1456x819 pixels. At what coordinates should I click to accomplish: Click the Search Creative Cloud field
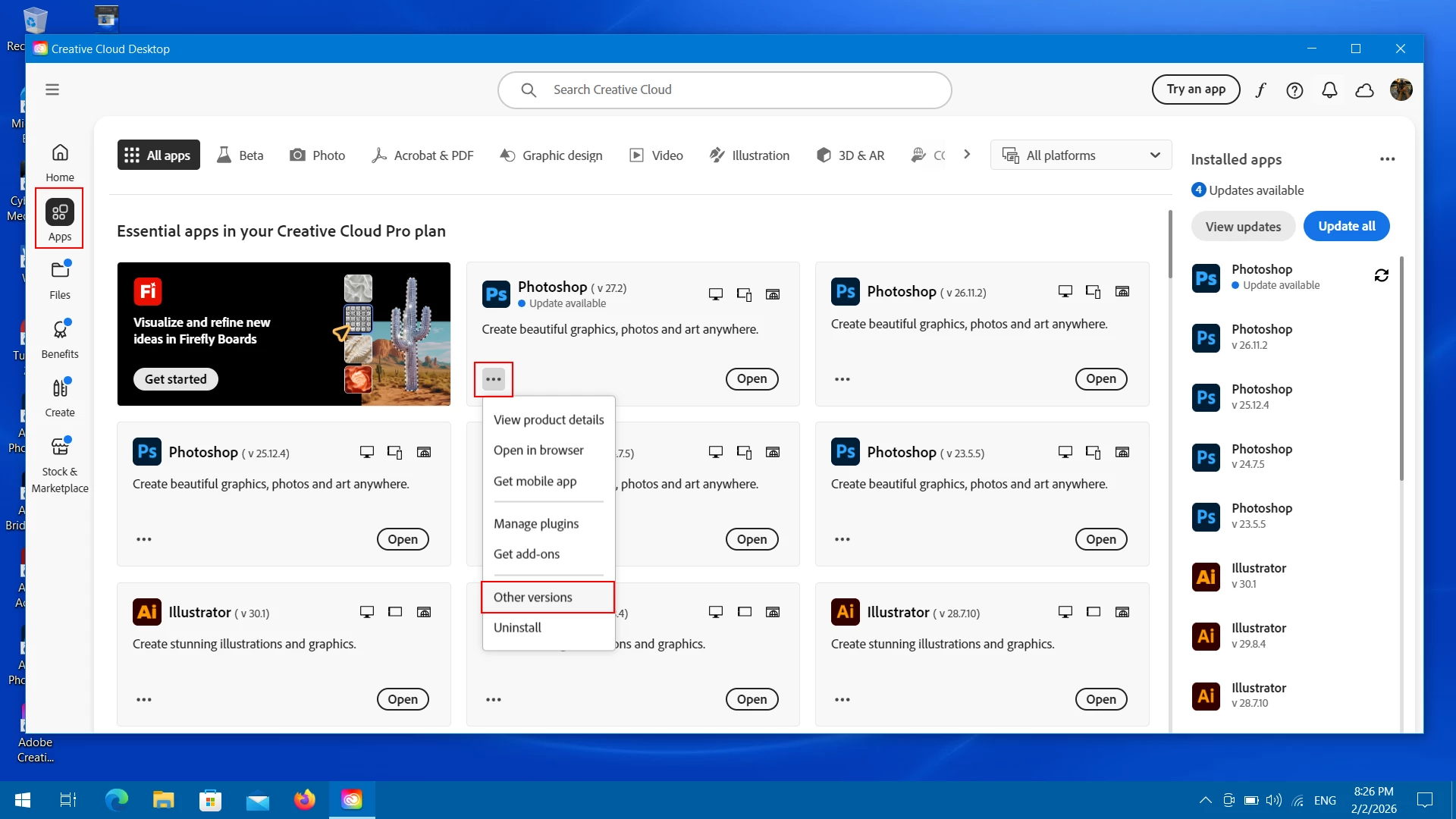pyautogui.click(x=724, y=89)
